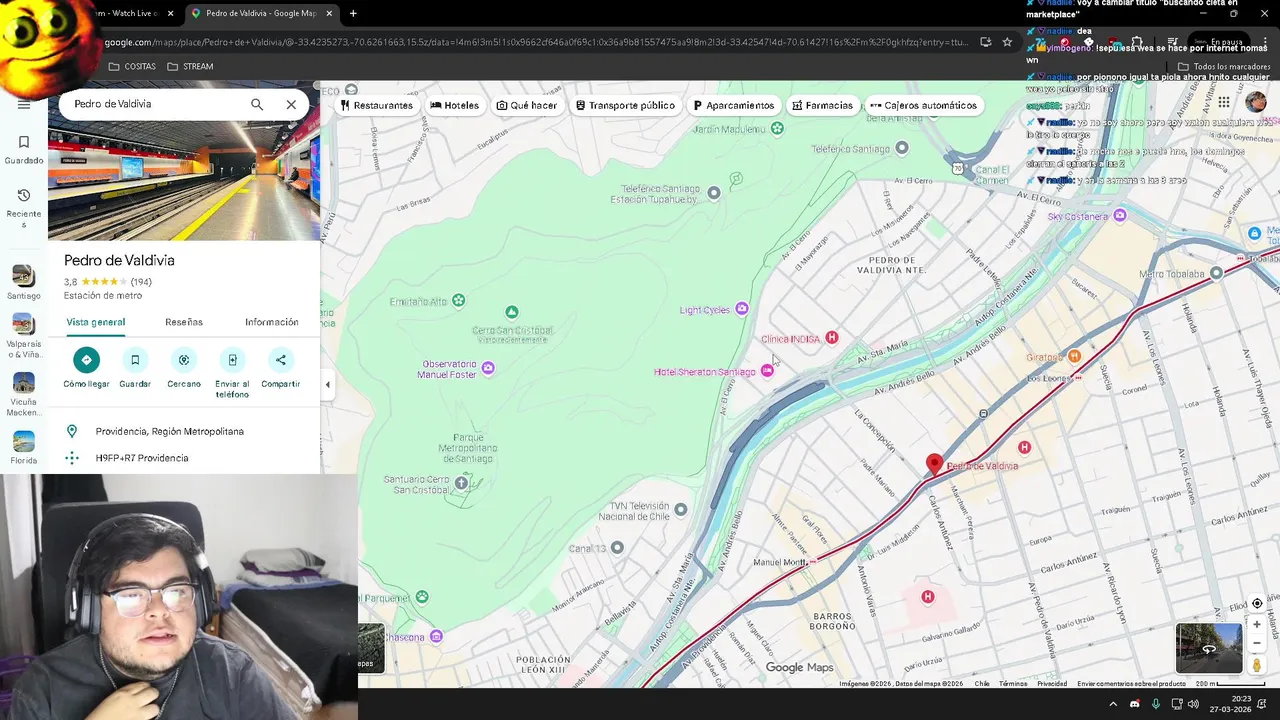1280x720 pixels.
Task: Click the Street View pegman
Action: (1257, 665)
